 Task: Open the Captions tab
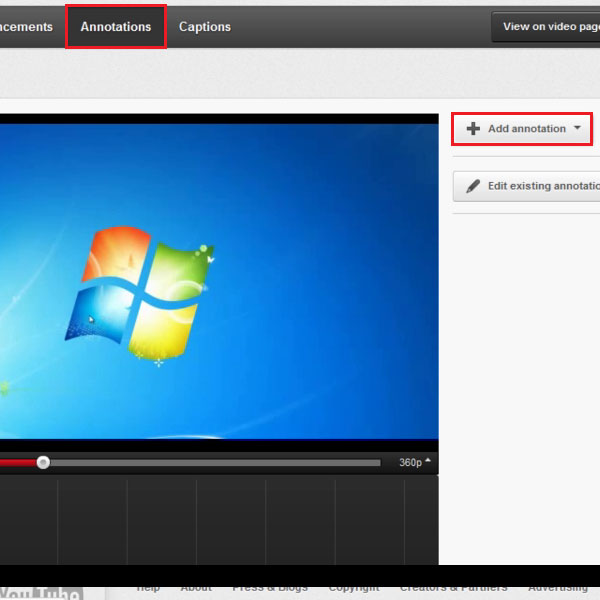coord(205,27)
